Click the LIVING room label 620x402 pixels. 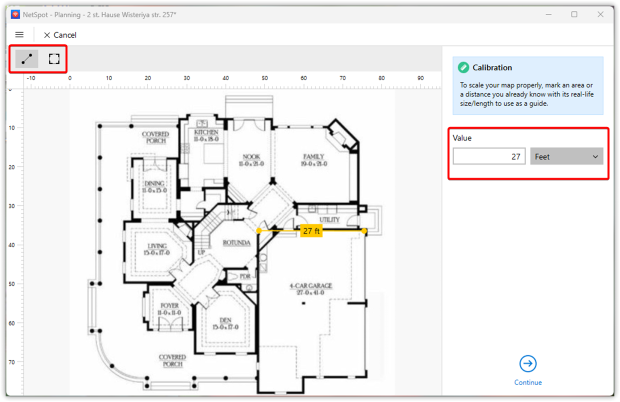coord(157,246)
